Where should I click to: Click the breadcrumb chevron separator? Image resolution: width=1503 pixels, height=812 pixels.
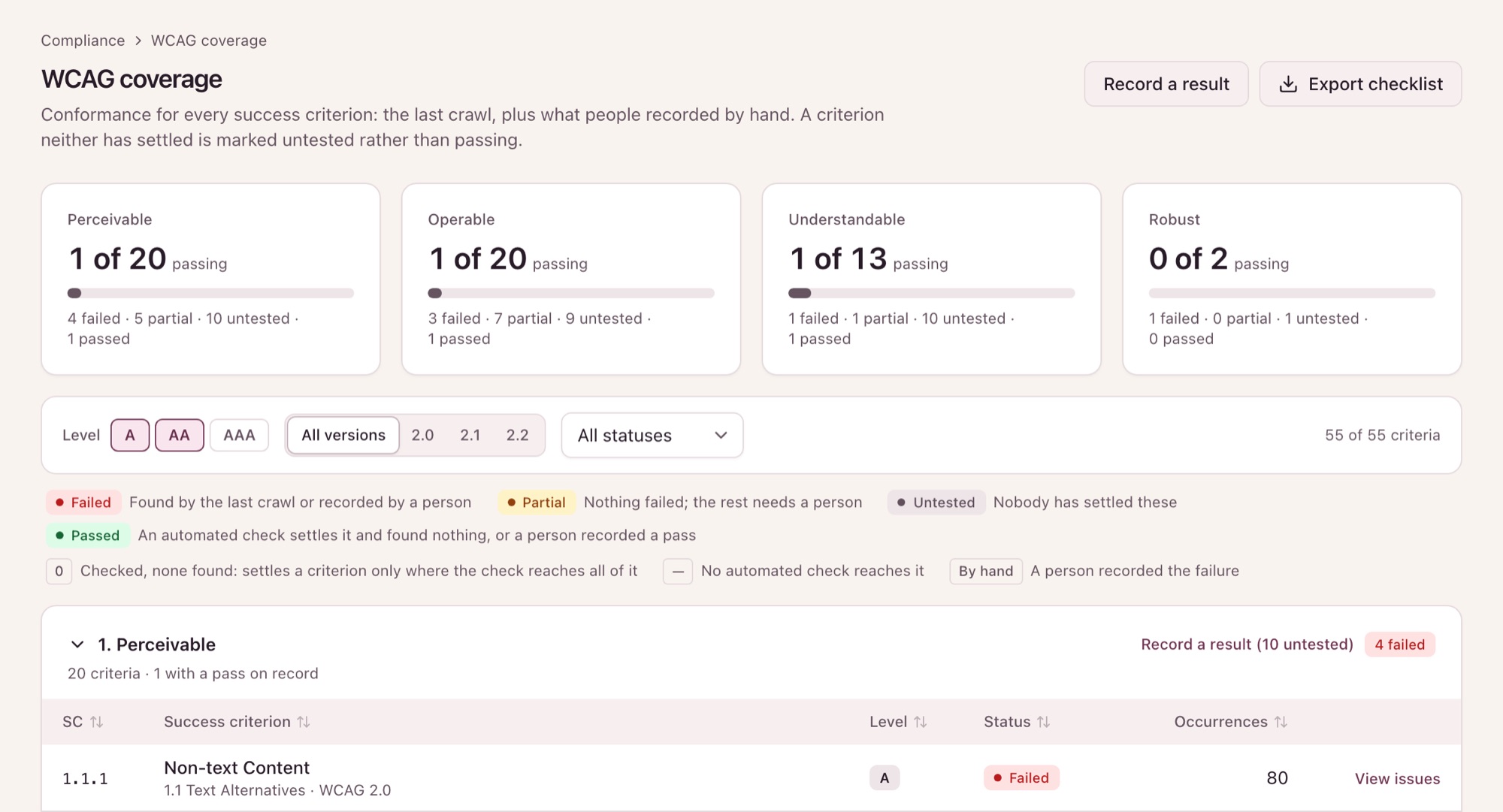point(138,41)
